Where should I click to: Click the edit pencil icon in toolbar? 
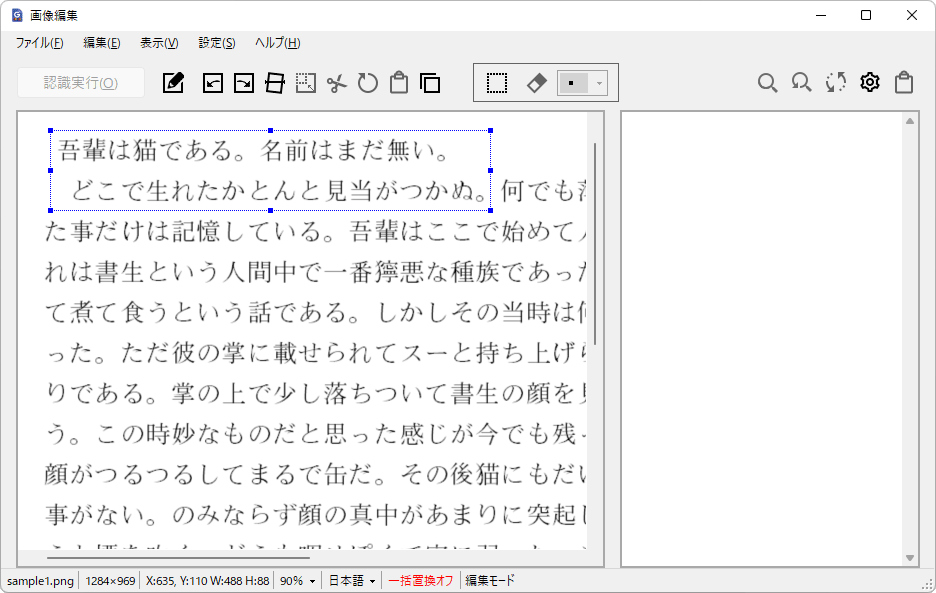coord(173,82)
